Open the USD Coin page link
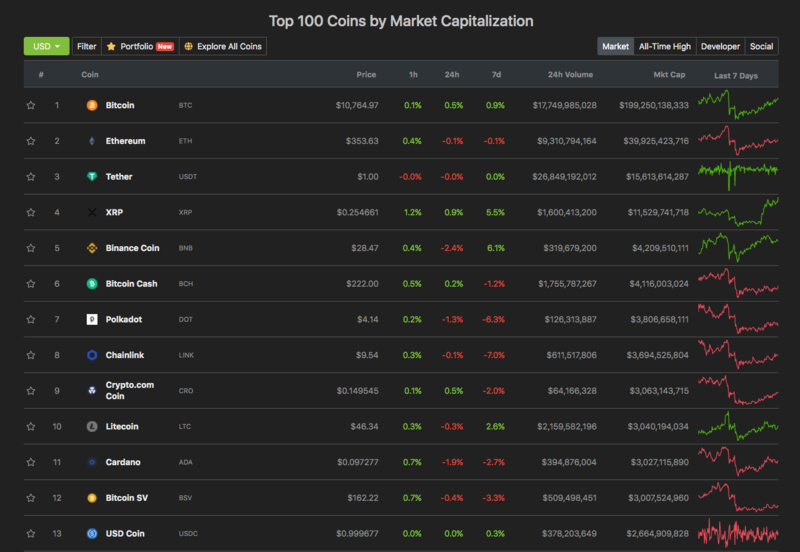The height and width of the screenshot is (552, 800). point(125,534)
